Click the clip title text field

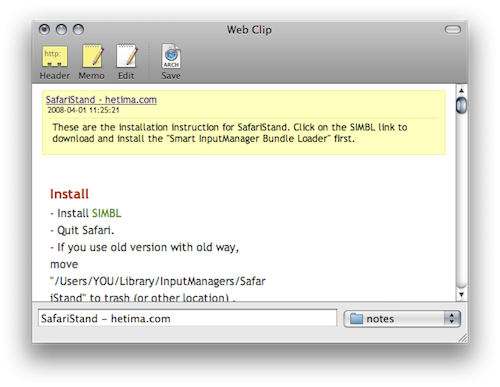click(x=187, y=318)
